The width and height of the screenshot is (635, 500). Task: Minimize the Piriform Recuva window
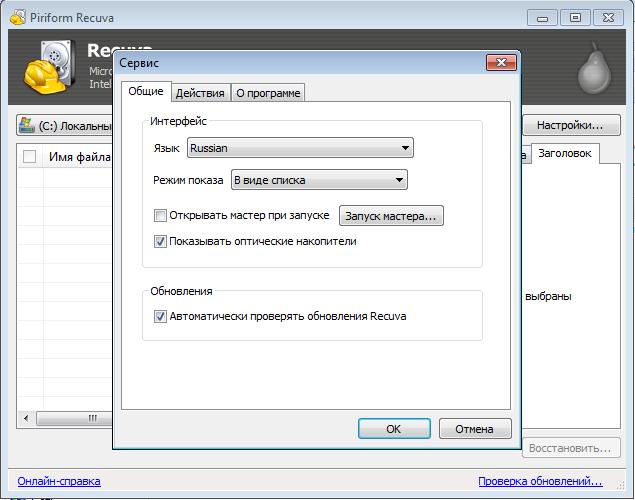542,18
